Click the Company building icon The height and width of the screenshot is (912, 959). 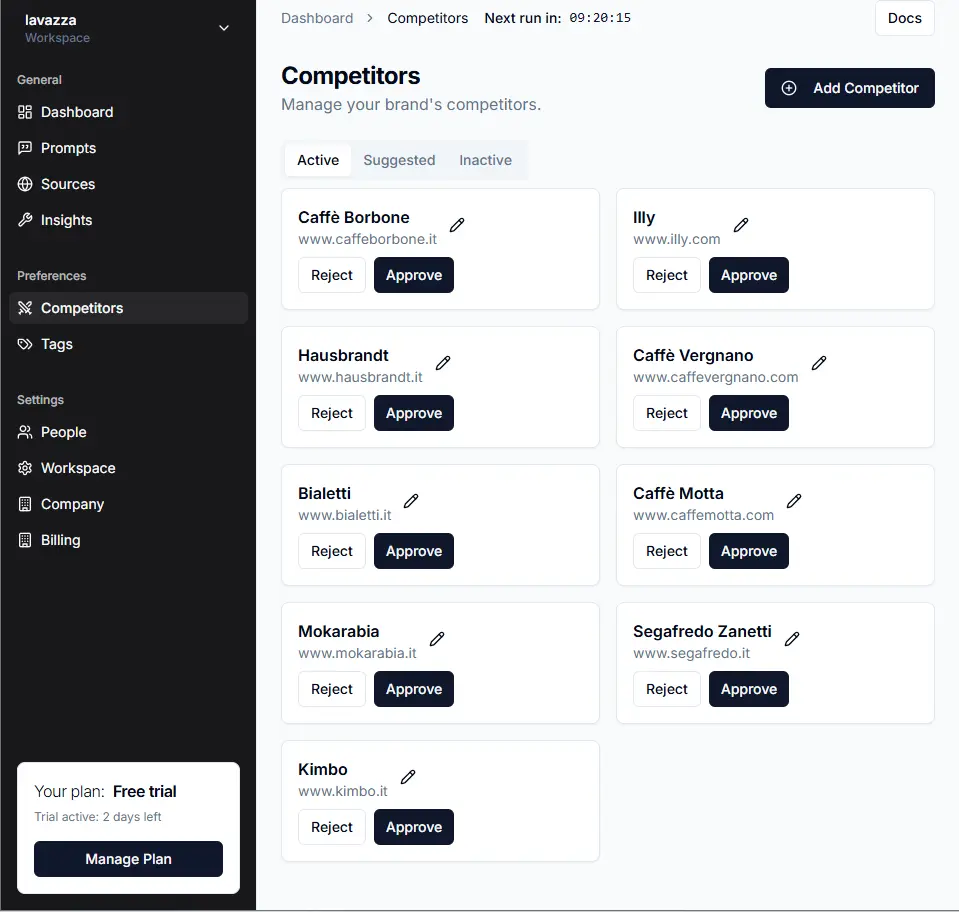(x=24, y=504)
